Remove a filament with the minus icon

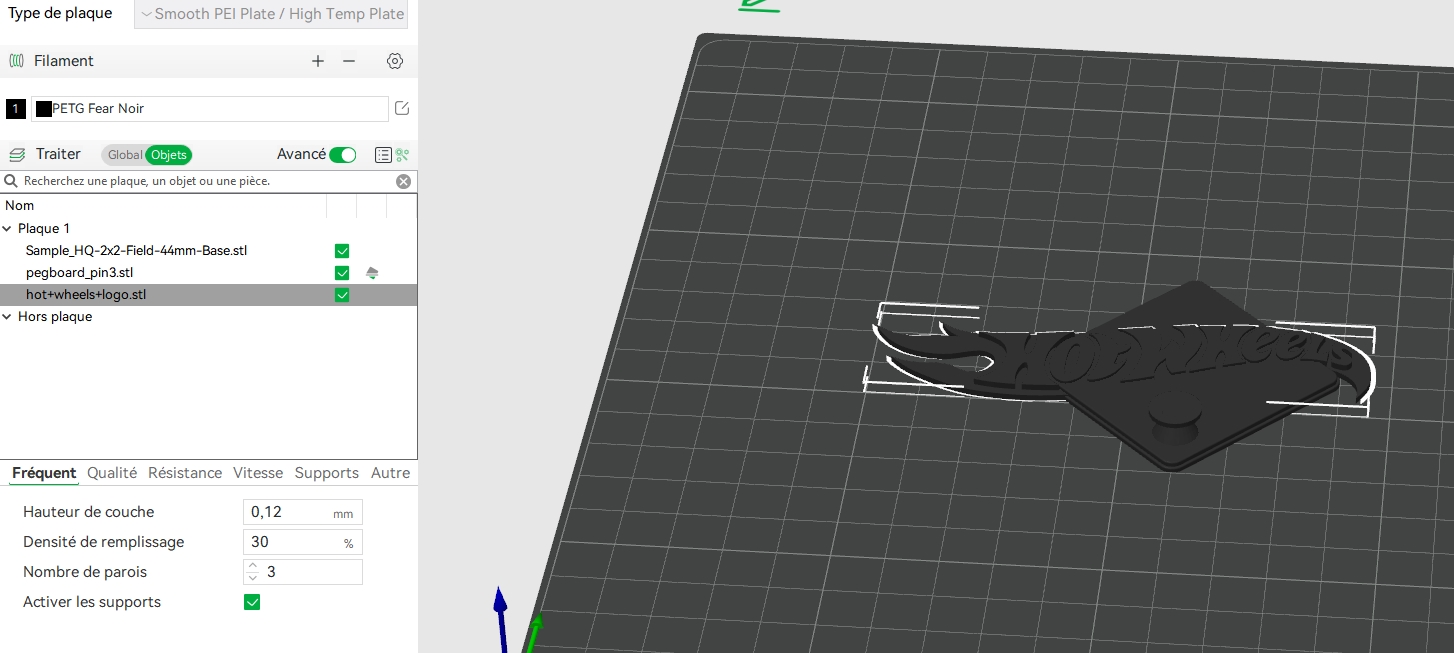pos(349,61)
